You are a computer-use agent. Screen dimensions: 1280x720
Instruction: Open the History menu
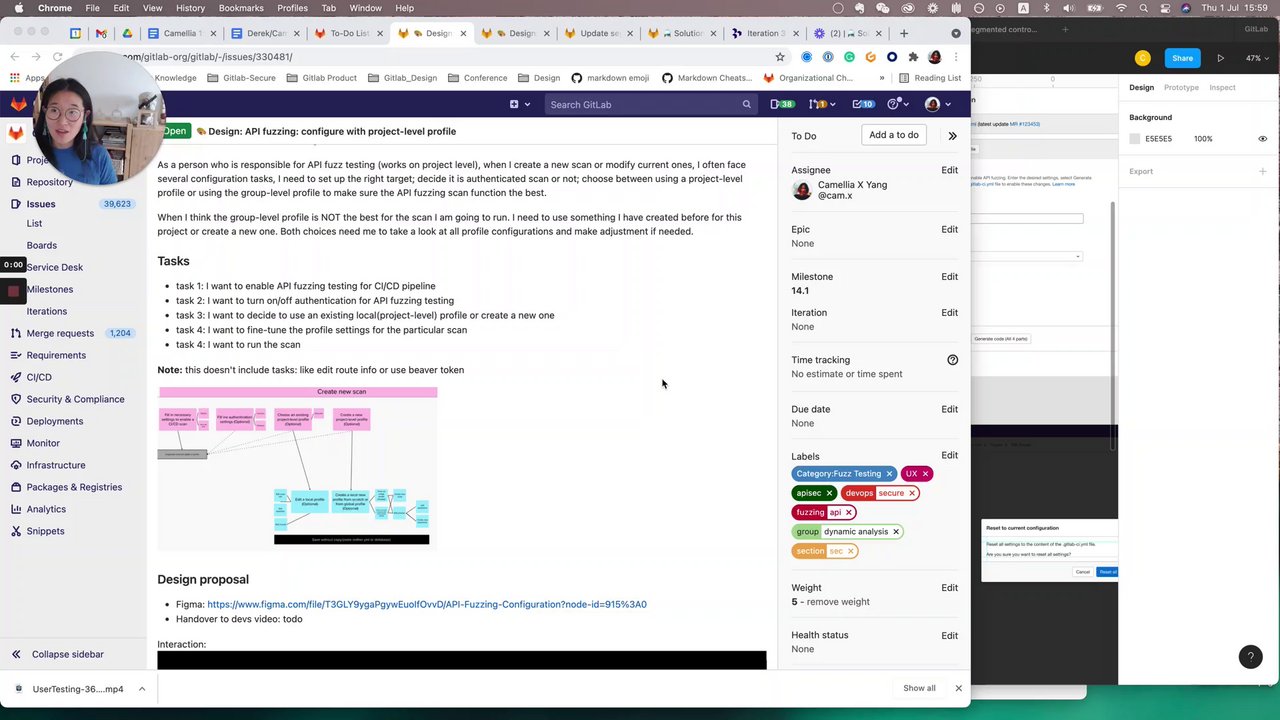pyautogui.click(x=190, y=8)
